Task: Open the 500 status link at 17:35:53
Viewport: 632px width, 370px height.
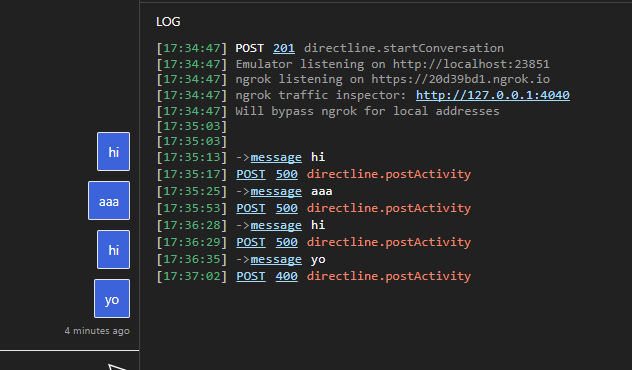Action: click(x=287, y=208)
